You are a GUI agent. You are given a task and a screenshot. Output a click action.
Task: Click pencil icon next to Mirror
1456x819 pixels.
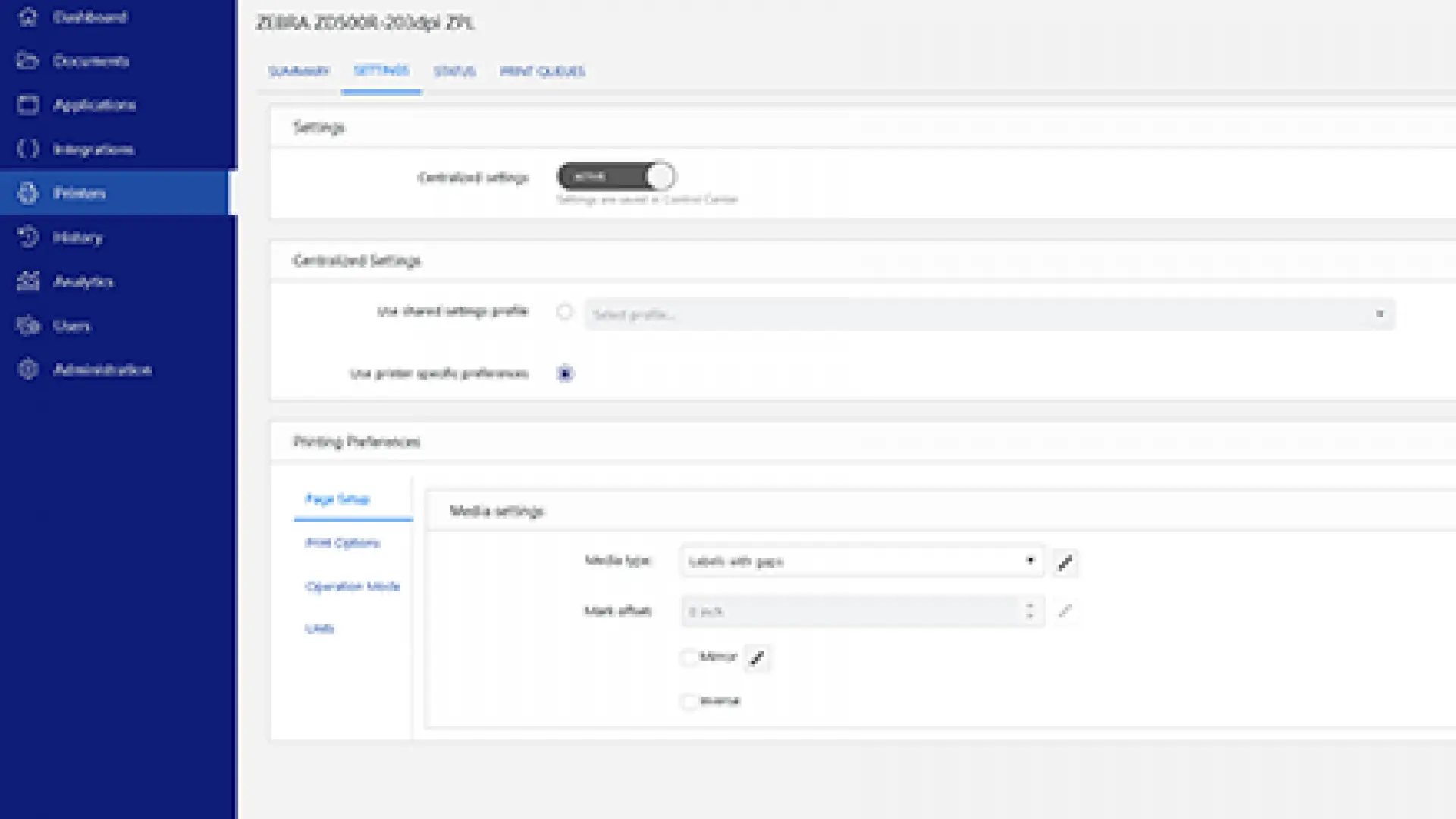coord(757,658)
